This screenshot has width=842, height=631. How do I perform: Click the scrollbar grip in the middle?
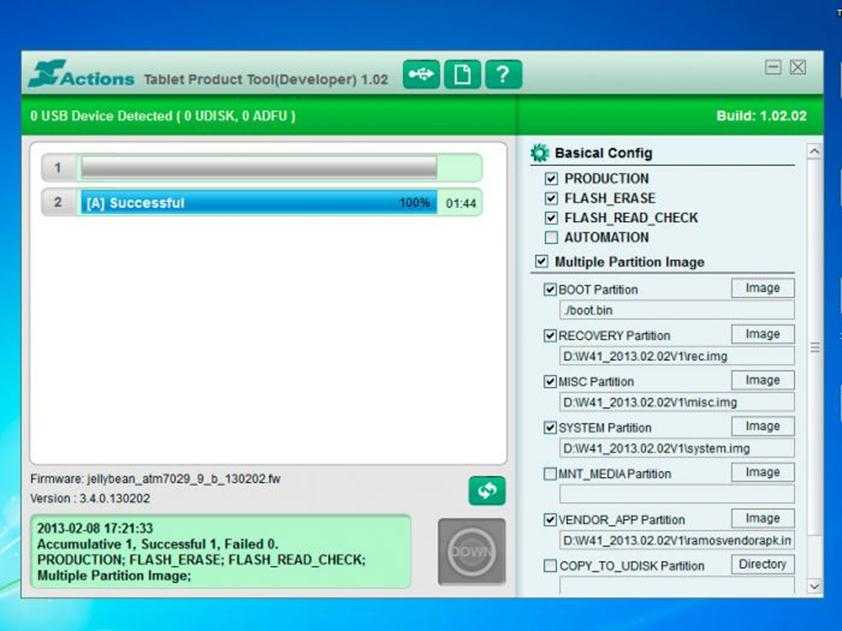coord(814,347)
